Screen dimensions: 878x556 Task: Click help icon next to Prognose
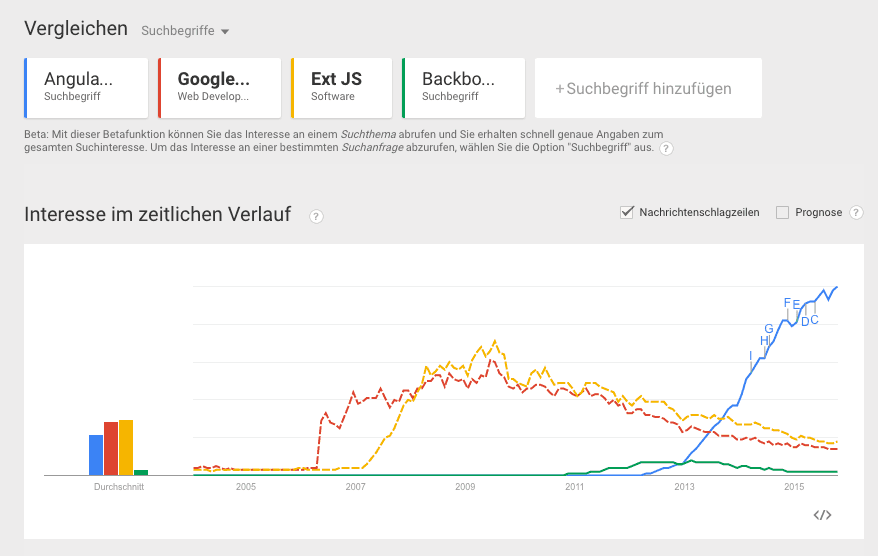click(856, 212)
